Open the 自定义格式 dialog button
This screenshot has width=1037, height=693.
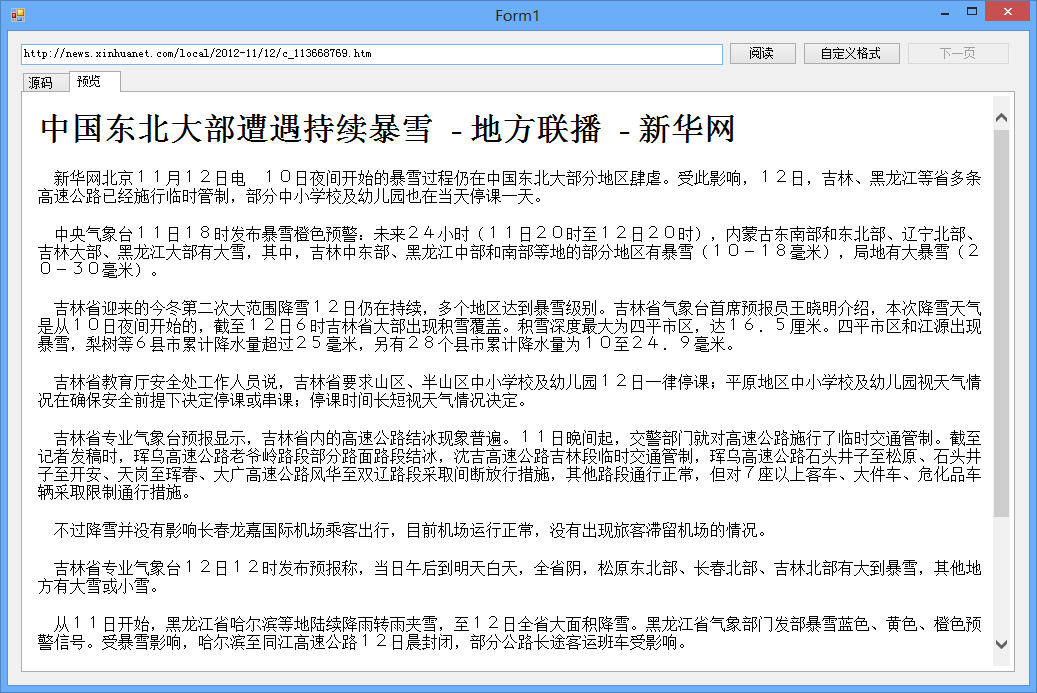point(851,54)
